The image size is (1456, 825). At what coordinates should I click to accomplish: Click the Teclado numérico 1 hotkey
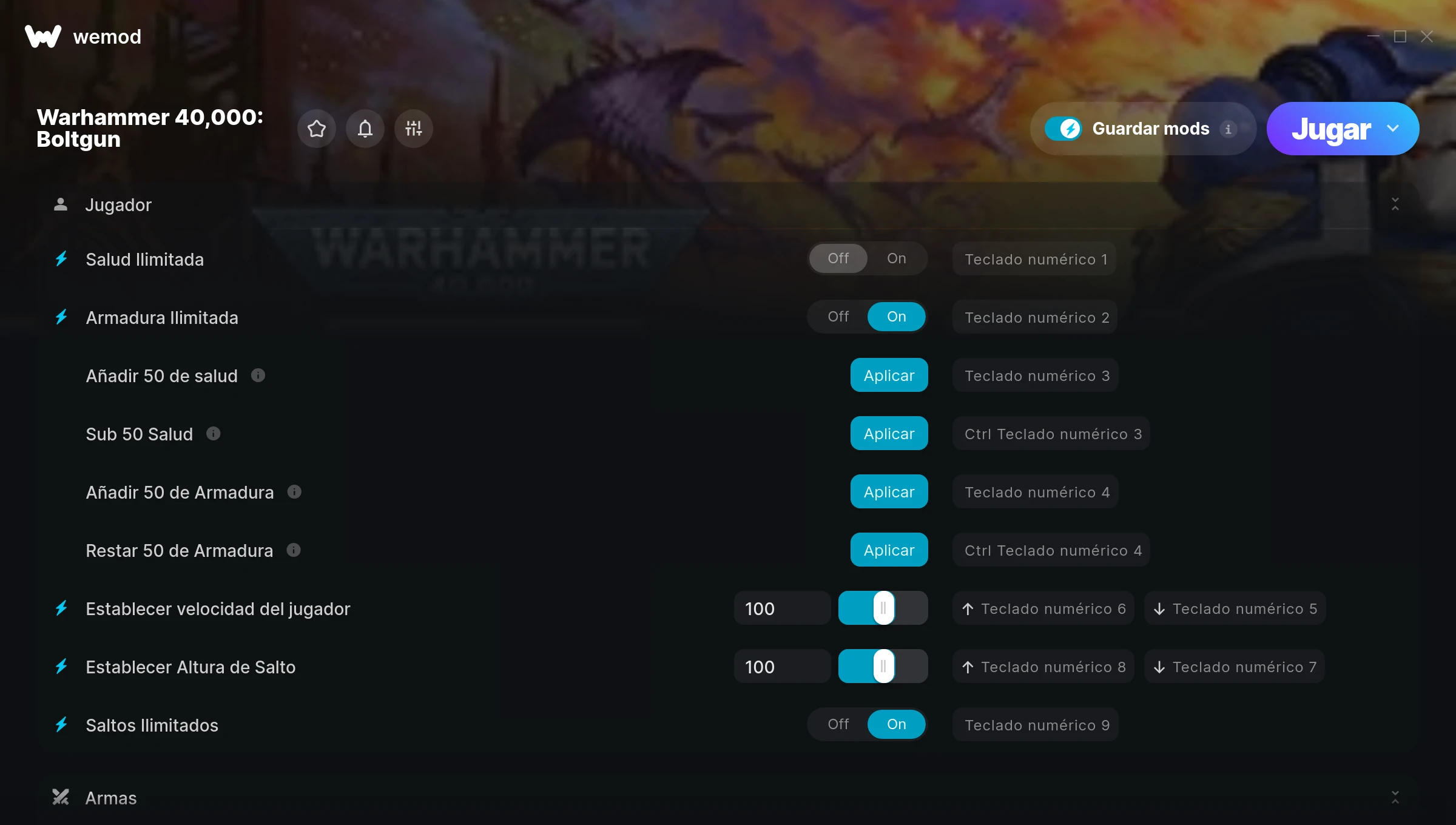(x=1035, y=259)
